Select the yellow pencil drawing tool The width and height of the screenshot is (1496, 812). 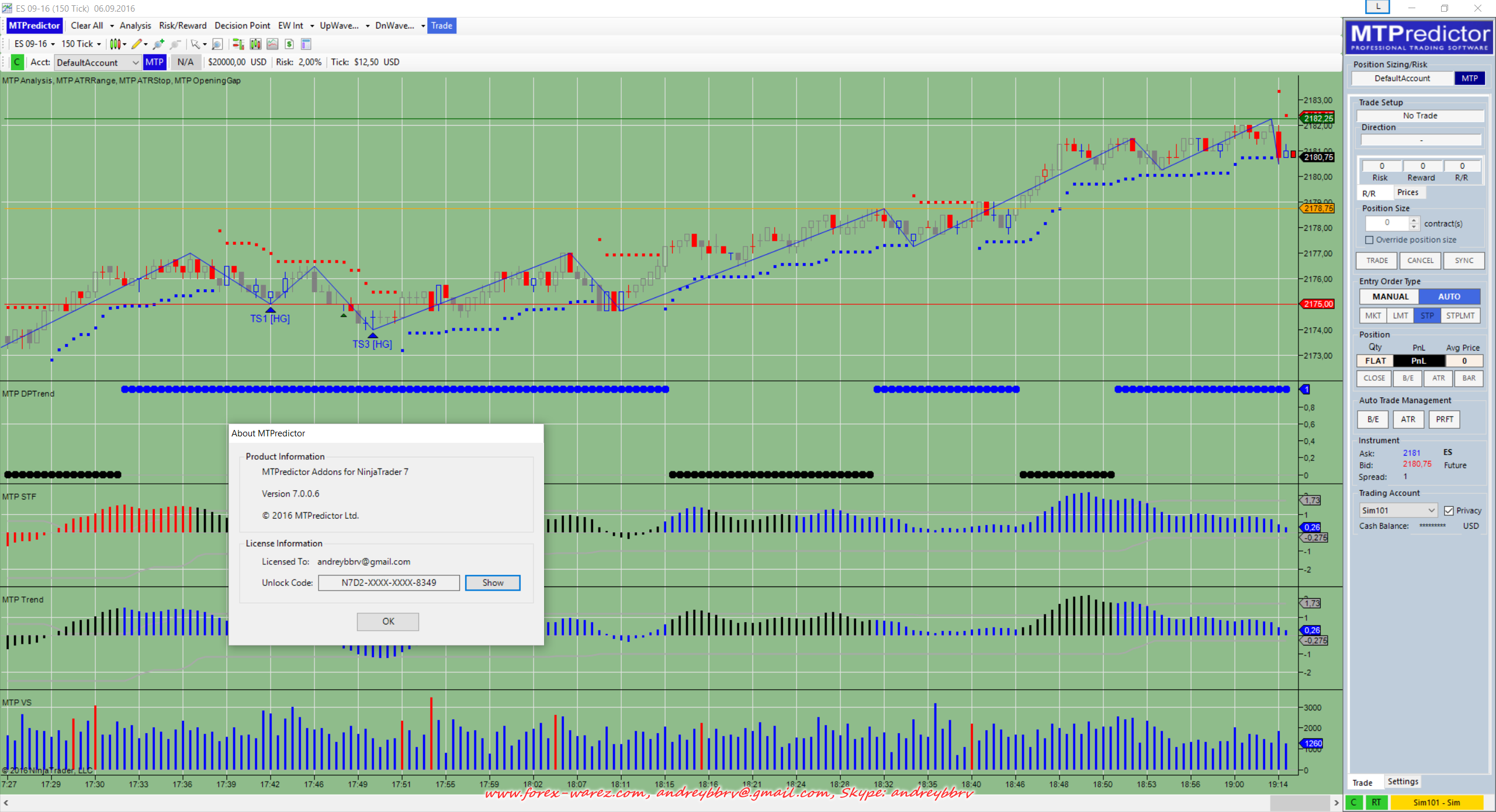pos(137,44)
